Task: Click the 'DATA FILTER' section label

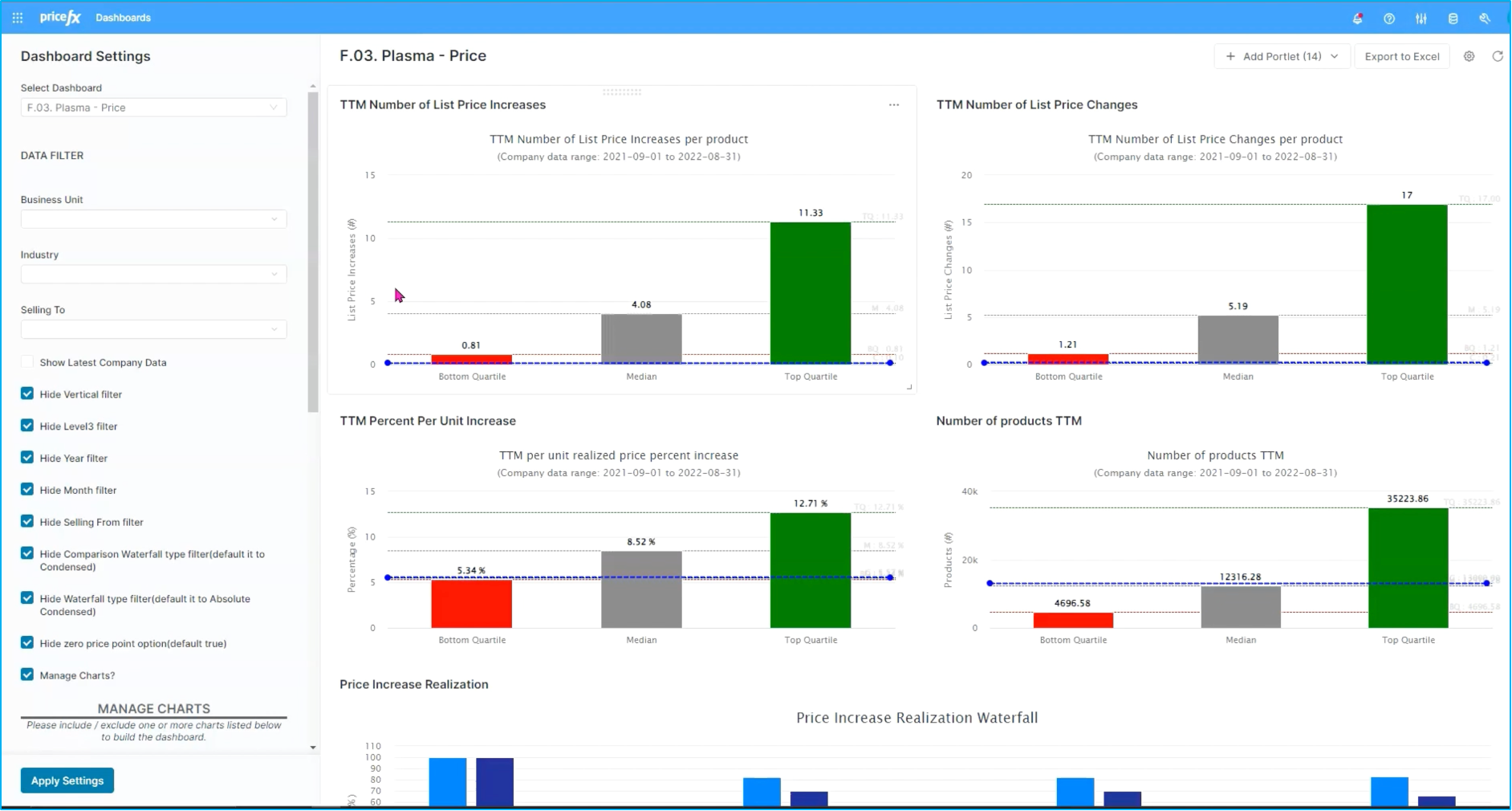Action: point(52,156)
